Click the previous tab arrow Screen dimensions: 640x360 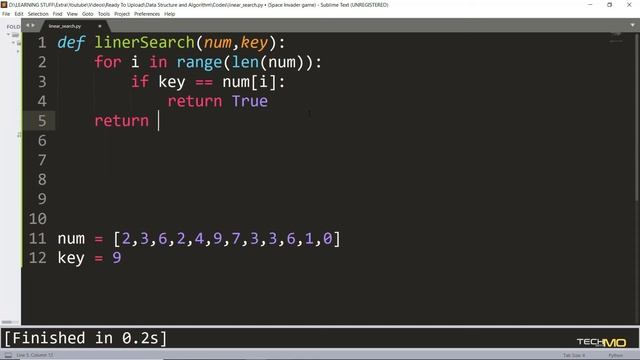point(28,25)
